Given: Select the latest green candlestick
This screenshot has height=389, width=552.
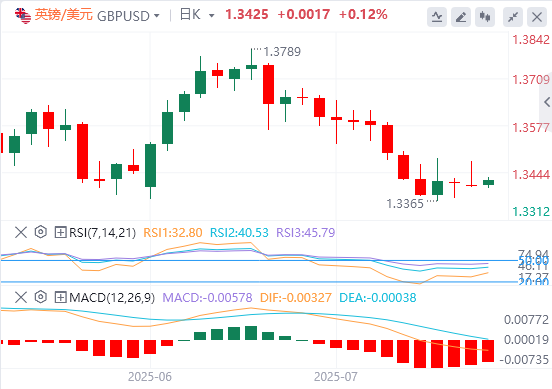Looking at the screenshot, I should [488, 182].
